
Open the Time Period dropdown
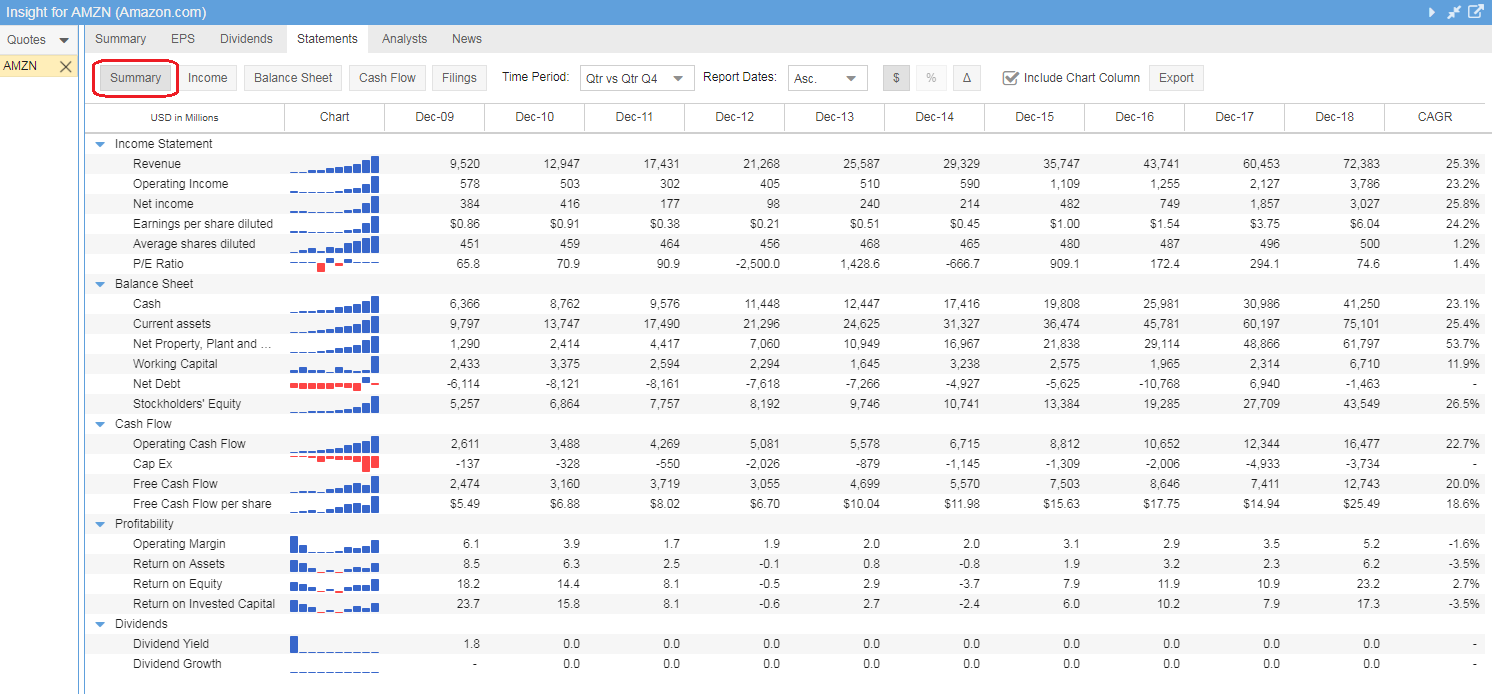click(x=637, y=78)
